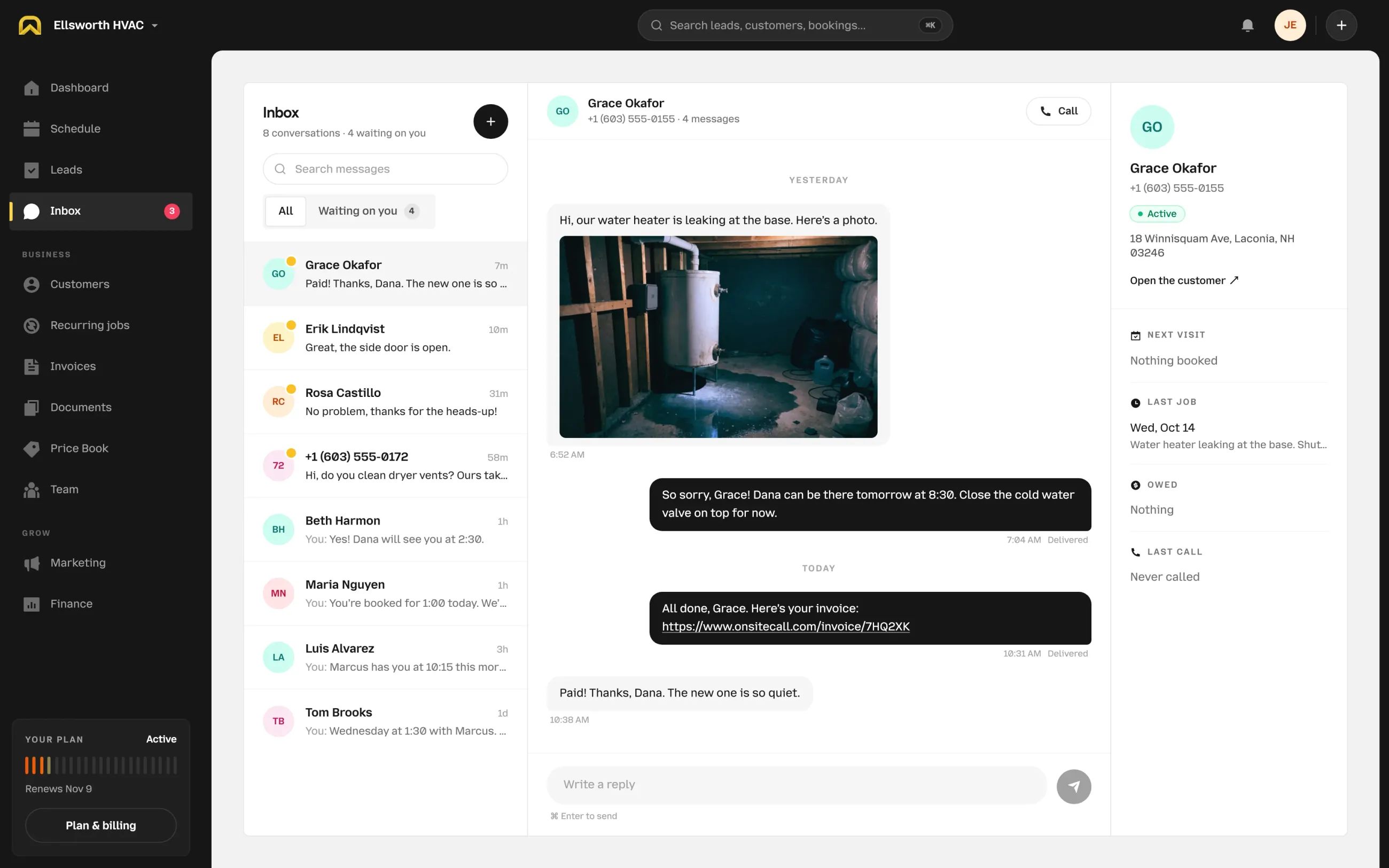The height and width of the screenshot is (868, 1389).
Task: Call Grace Okafor with the Call button
Action: (x=1058, y=111)
